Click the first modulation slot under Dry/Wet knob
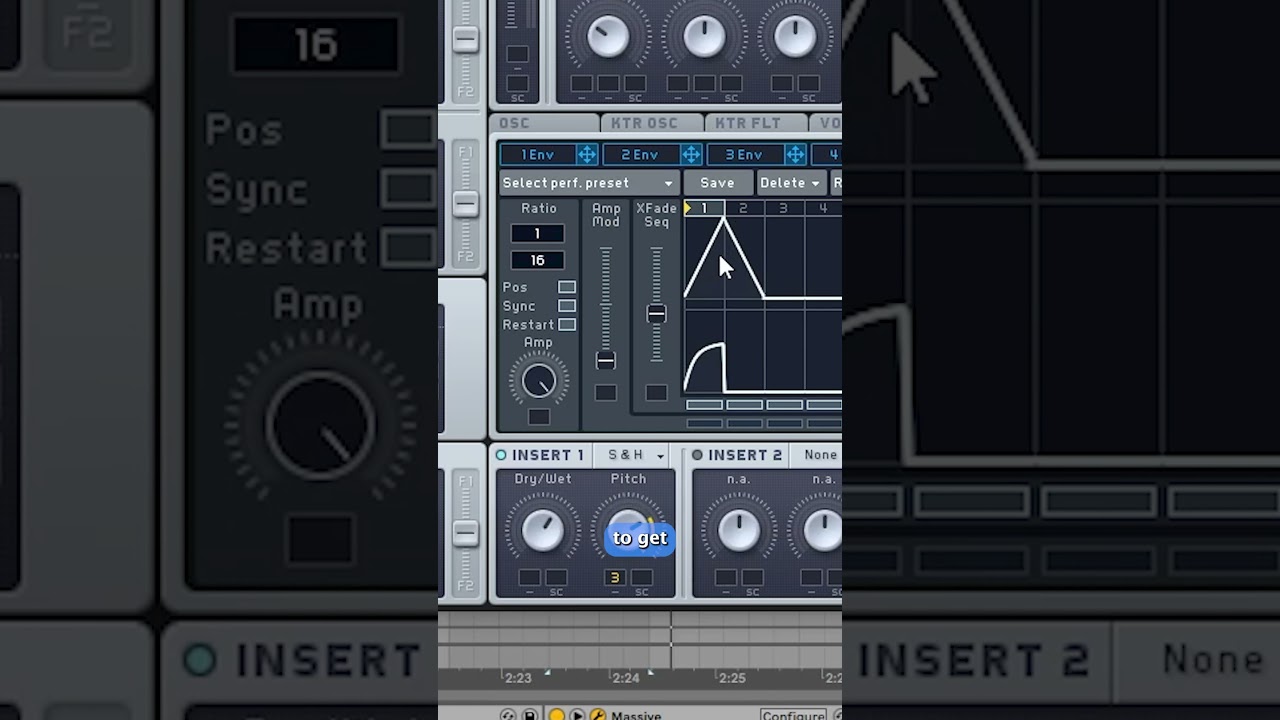This screenshot has width=1280, height=720. [x=529, y=577]
